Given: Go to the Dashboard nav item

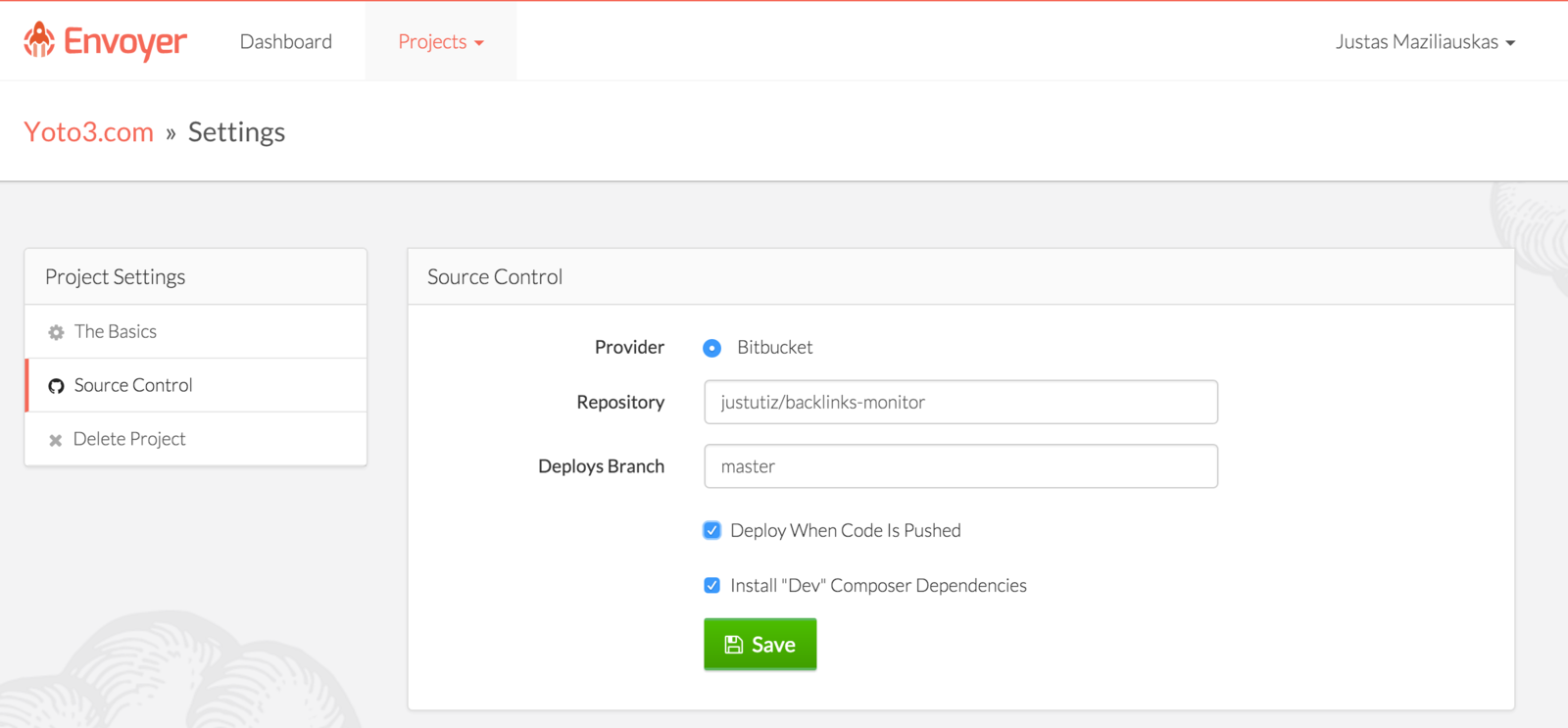Looking at the screenshot, I should pos(286,41).
